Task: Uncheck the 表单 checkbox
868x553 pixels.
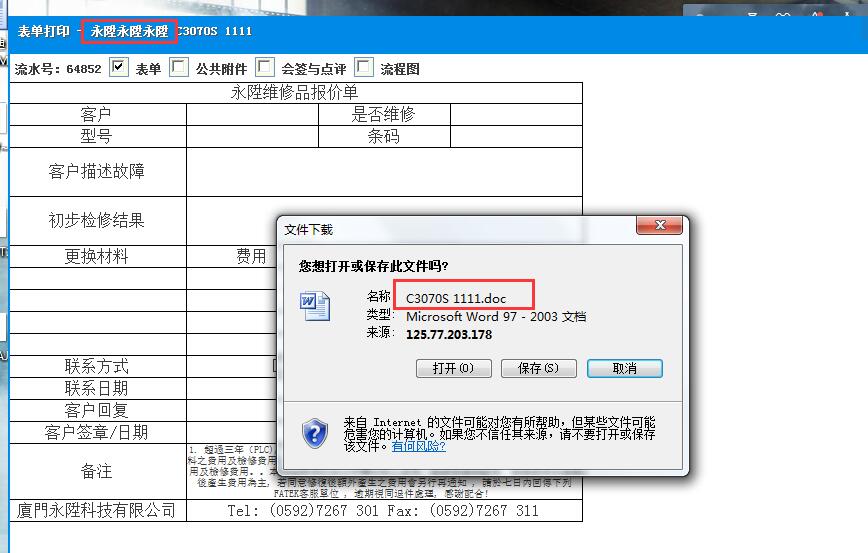Action: pos(120,67)
